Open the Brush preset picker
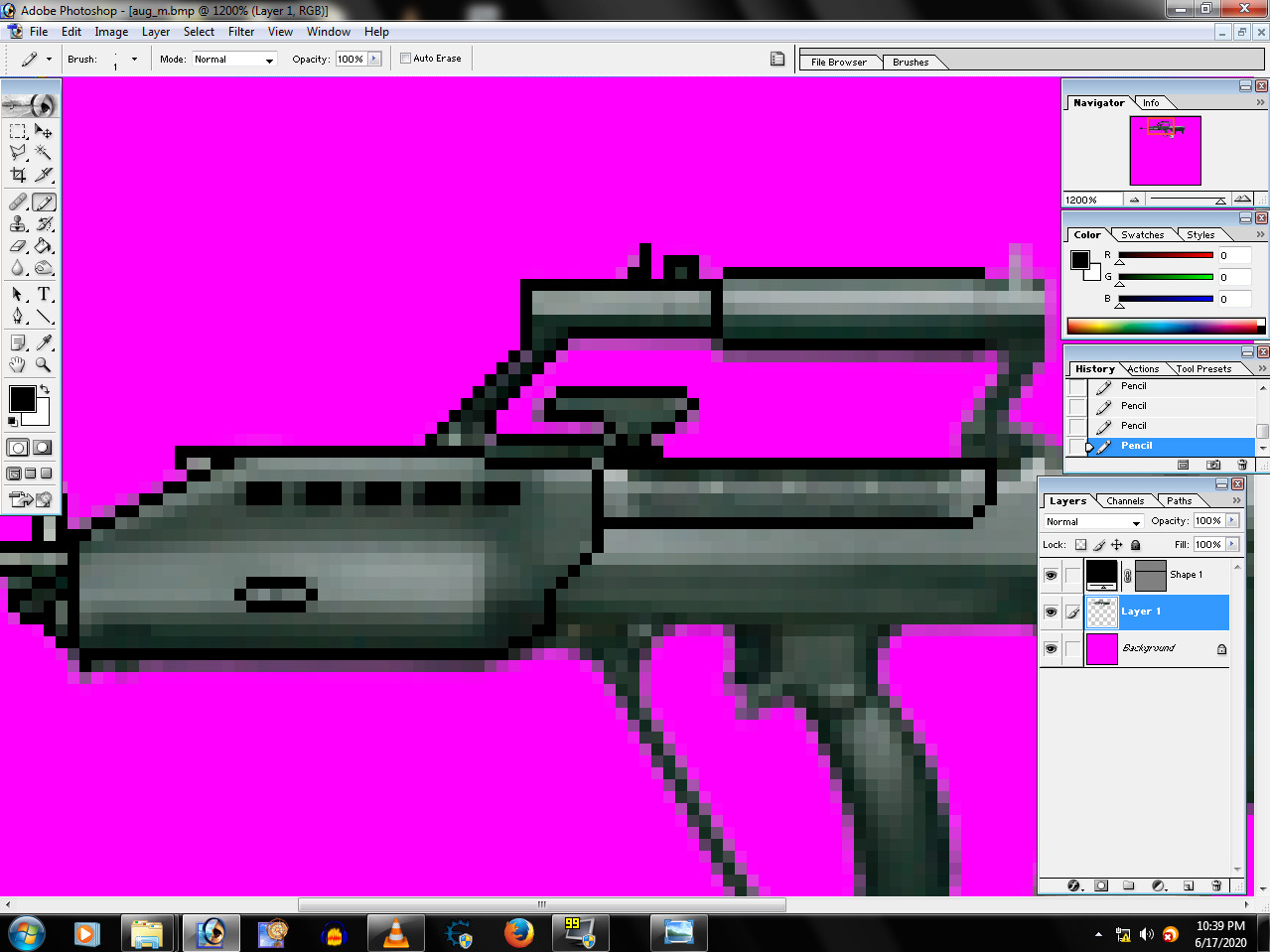Screen dimensions: 1270x952 132,58
